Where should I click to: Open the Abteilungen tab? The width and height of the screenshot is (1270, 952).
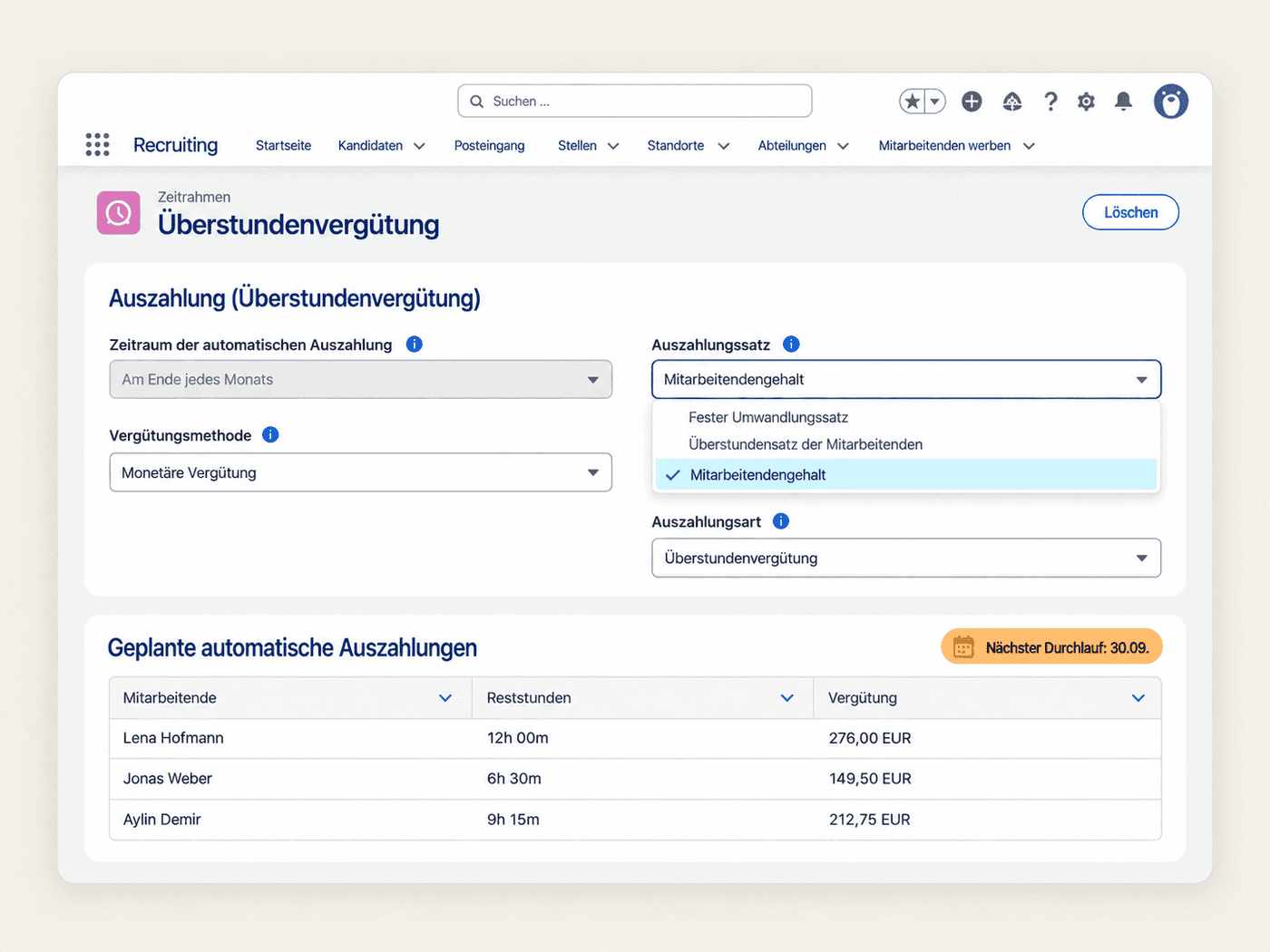tap(792, 146)
